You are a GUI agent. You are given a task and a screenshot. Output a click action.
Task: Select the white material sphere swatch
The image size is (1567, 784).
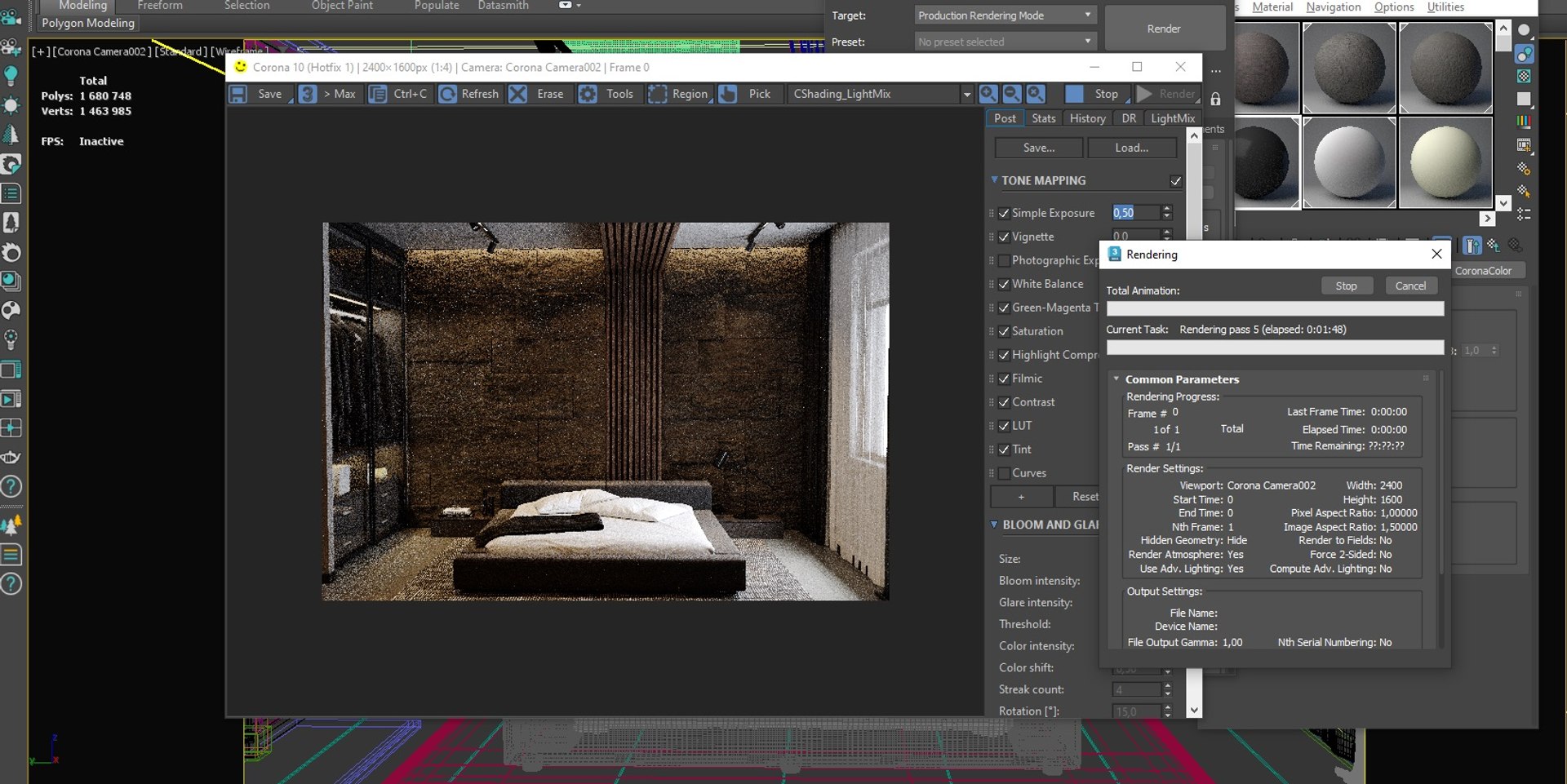pos(1349,162)
